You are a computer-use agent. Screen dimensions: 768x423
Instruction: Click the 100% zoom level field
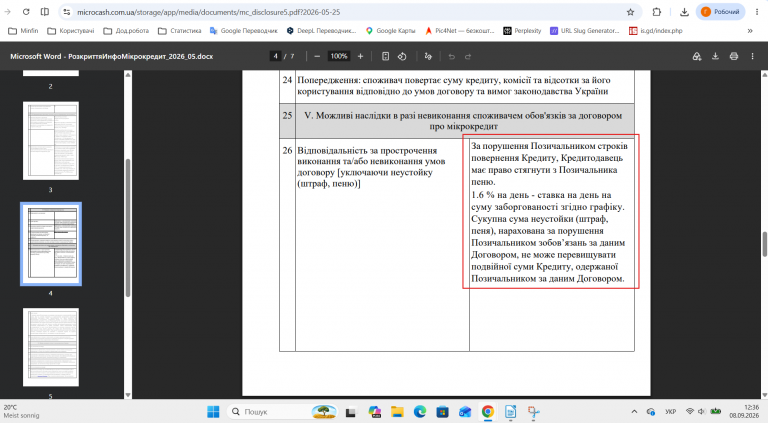(338, 56)
